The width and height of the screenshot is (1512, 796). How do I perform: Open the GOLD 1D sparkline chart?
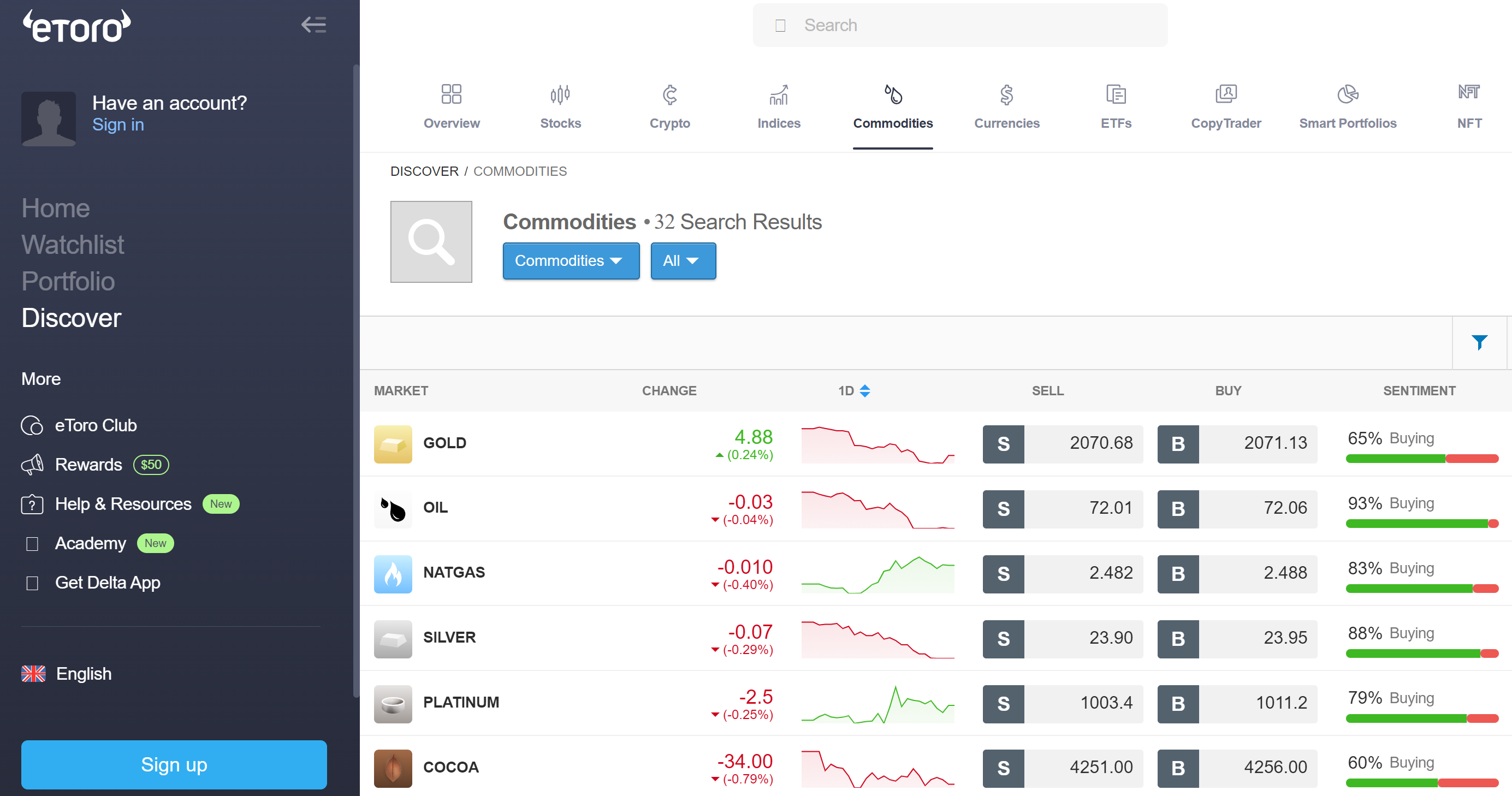coord(877,444)
